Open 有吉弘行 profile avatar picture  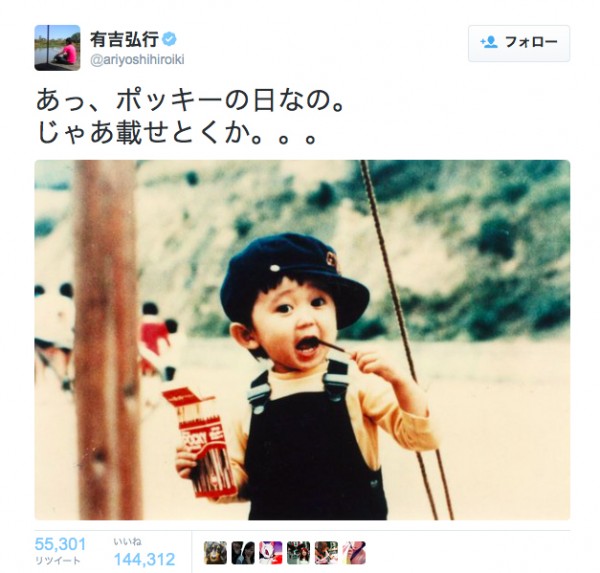pyautogui.click(x=57, y=48)
